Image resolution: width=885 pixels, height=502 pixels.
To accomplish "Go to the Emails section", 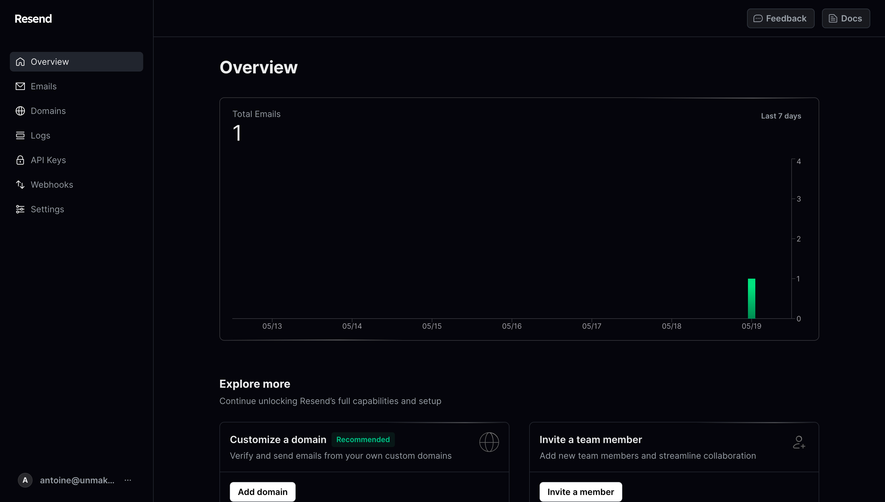I will (x=76, y=86).
